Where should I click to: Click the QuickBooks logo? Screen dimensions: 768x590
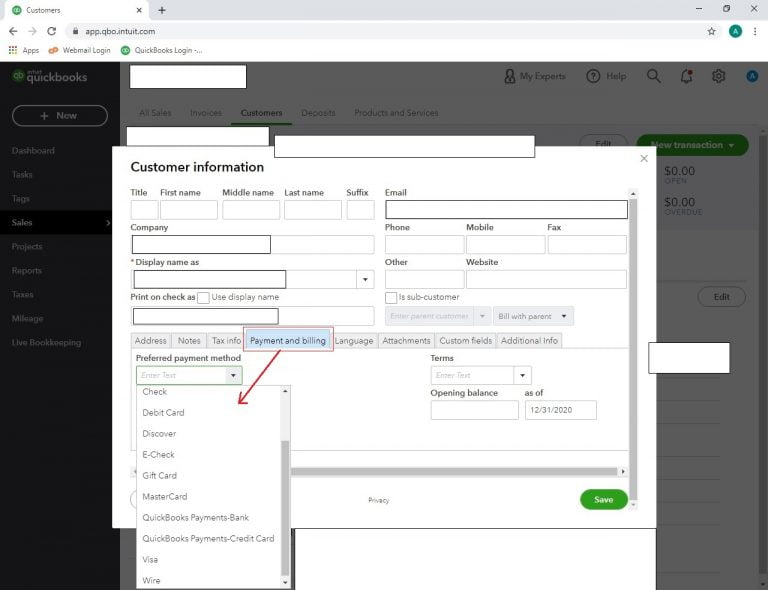point(49,76)
